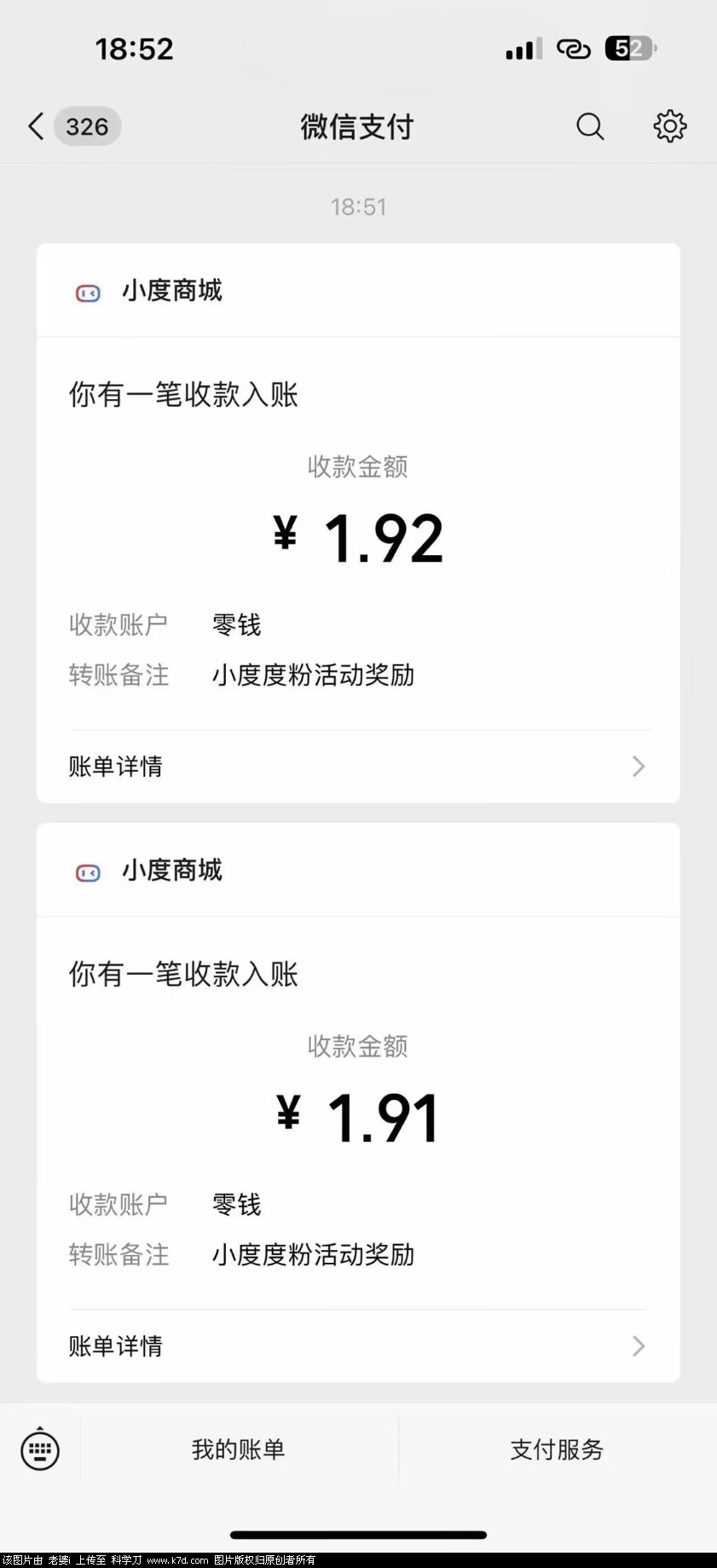Tap the battery indicator showing 52

630,49
